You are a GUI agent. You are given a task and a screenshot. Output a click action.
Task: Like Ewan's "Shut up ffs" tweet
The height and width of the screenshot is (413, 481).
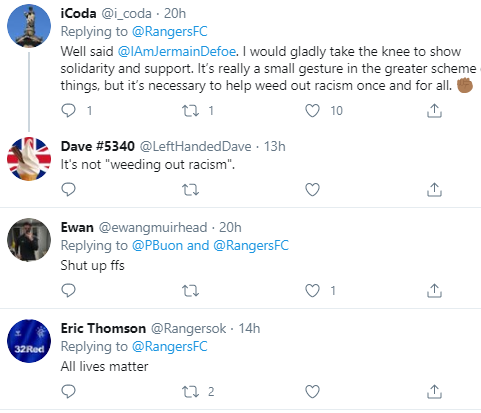click(312, 291)
